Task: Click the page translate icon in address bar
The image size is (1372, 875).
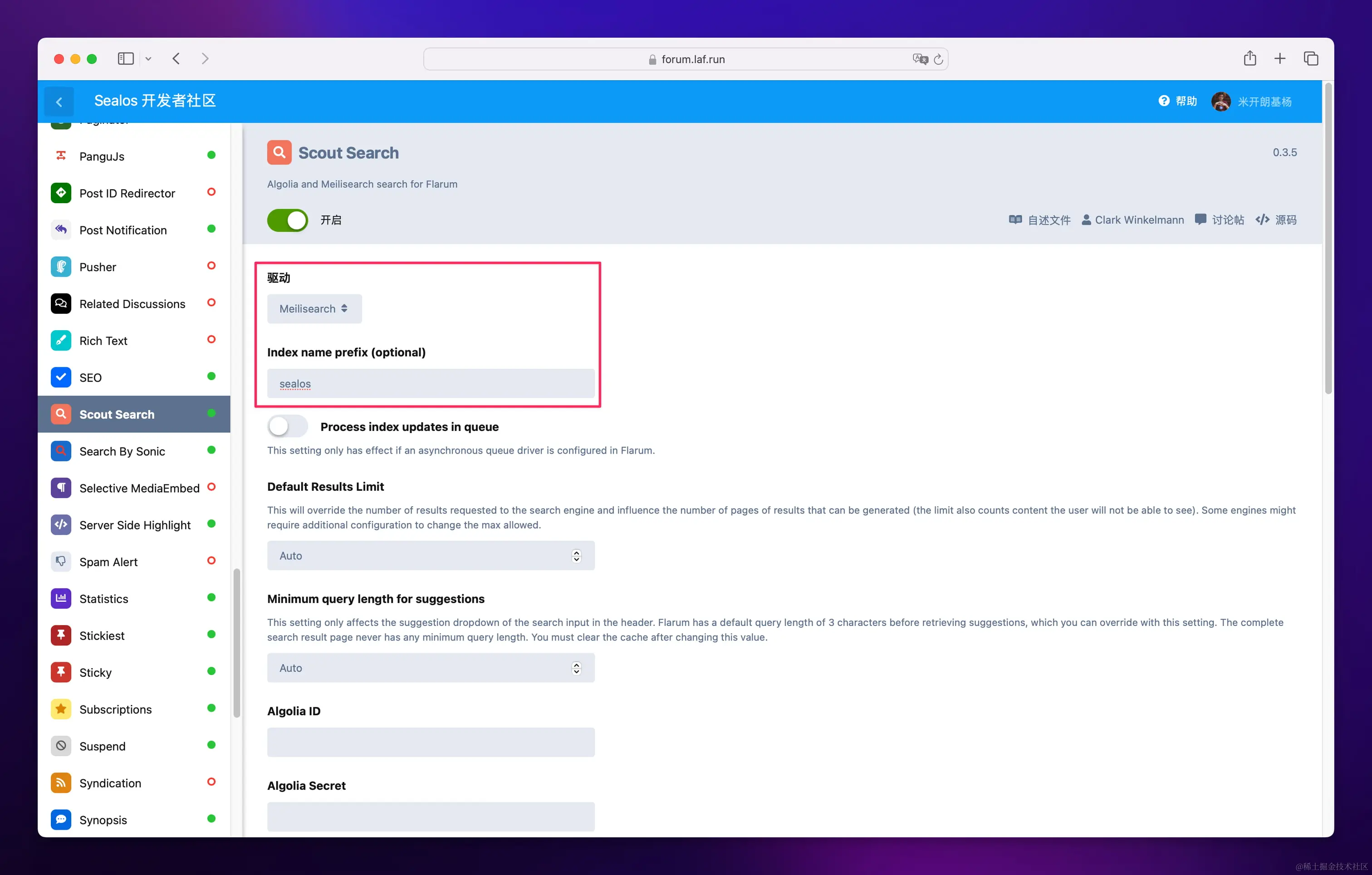Action: (920, 59)
